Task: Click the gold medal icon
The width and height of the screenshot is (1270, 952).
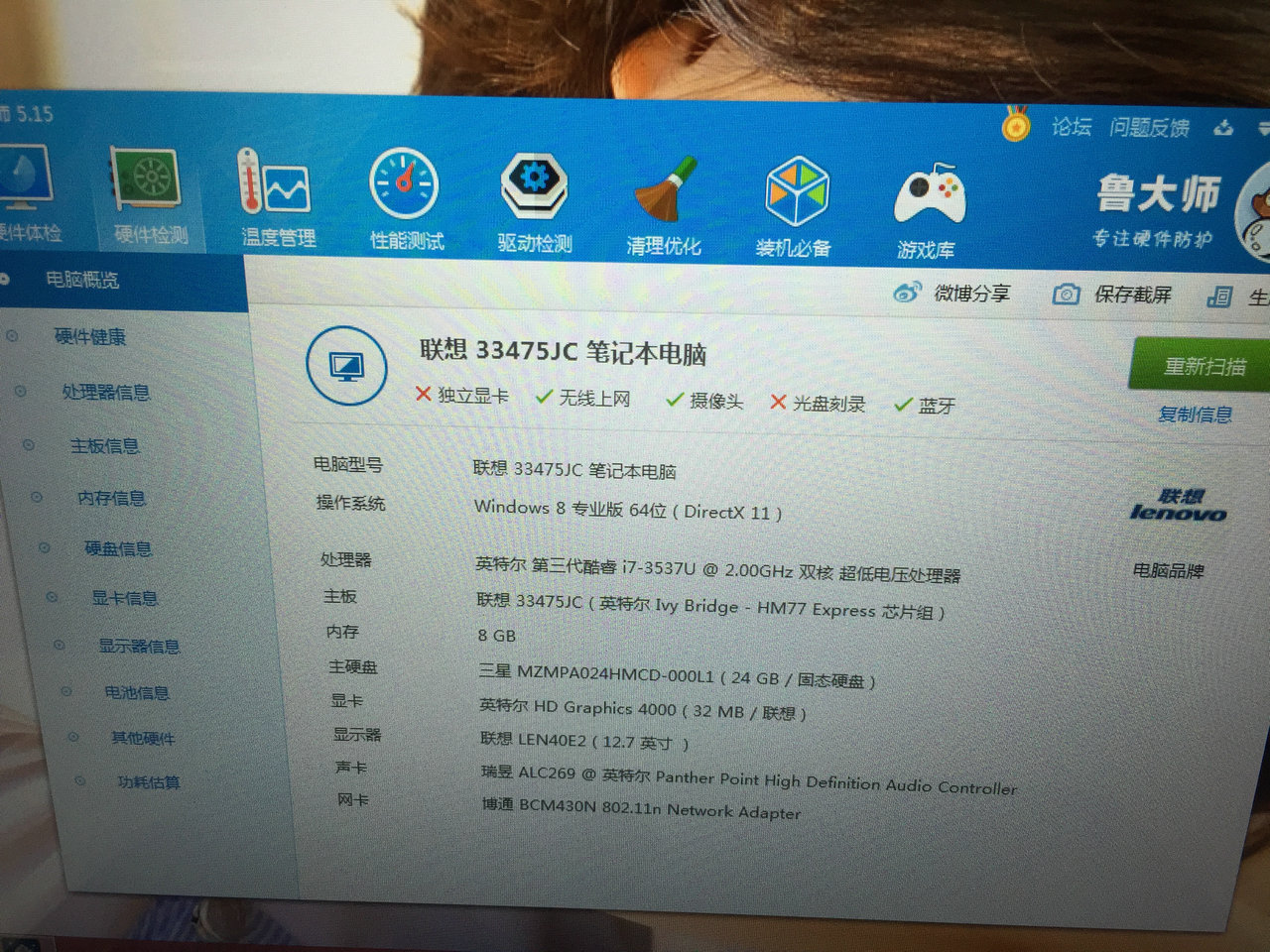Action: (1015, 124)
